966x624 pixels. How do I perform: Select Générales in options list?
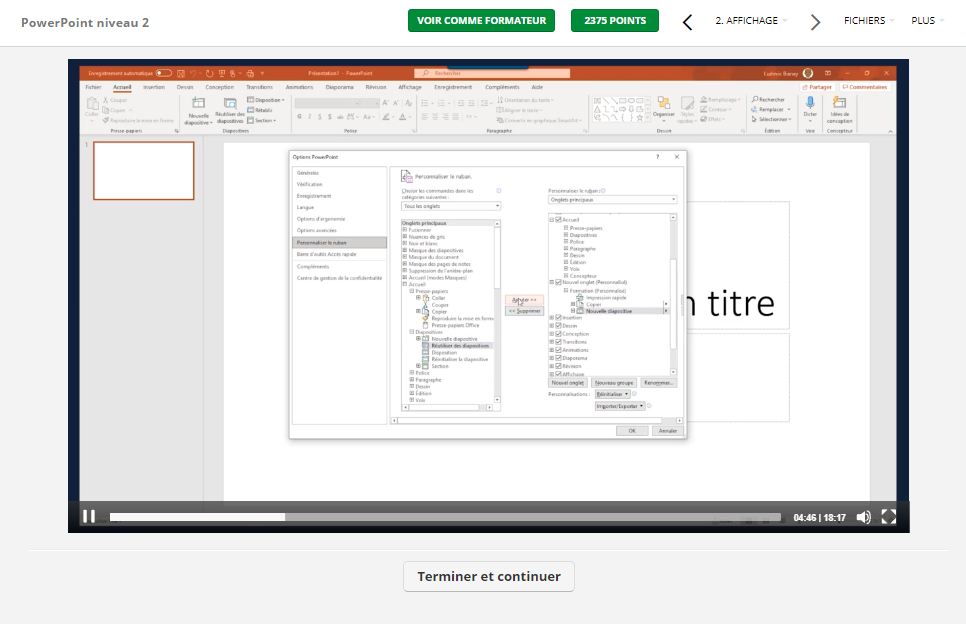(x=308, y=173)
